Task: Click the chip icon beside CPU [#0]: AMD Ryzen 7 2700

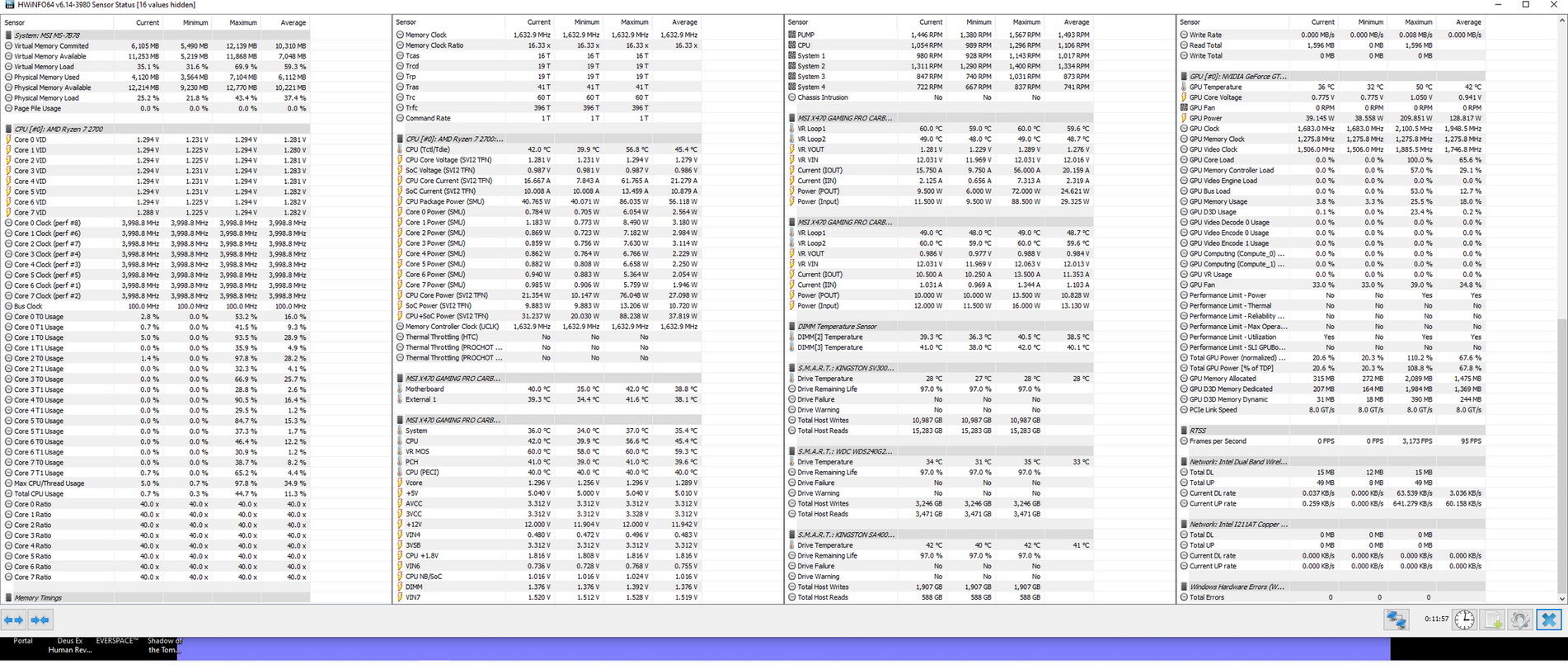Action: coord(8,130)
